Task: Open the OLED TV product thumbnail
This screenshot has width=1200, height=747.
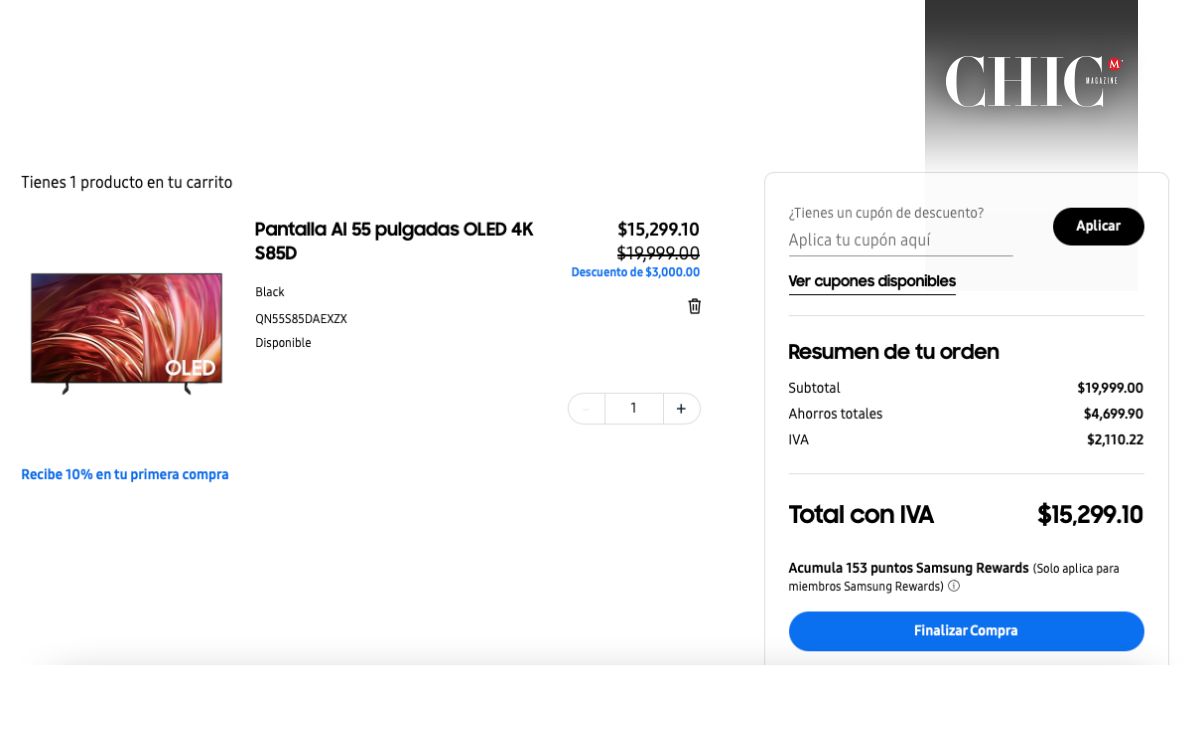Action: [126, 333]
